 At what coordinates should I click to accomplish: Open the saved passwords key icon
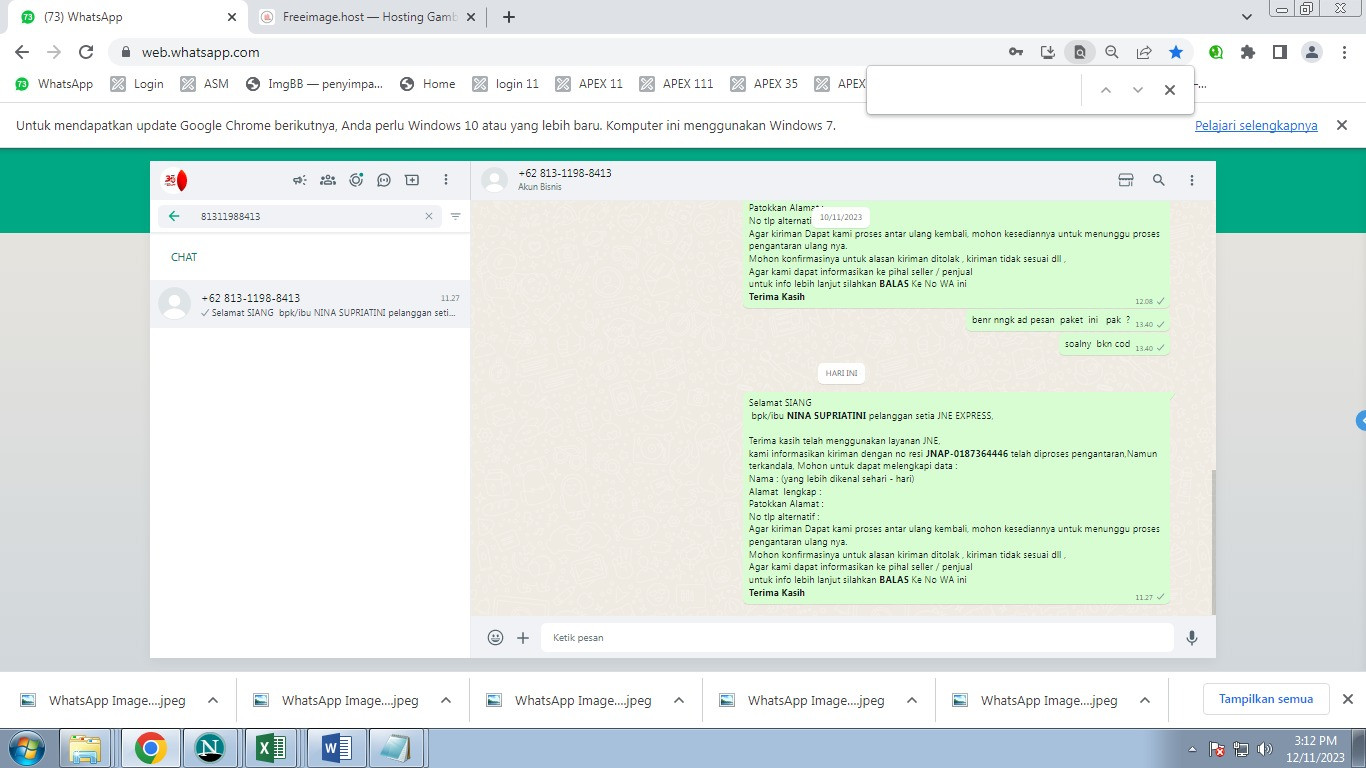[1016, 52]
